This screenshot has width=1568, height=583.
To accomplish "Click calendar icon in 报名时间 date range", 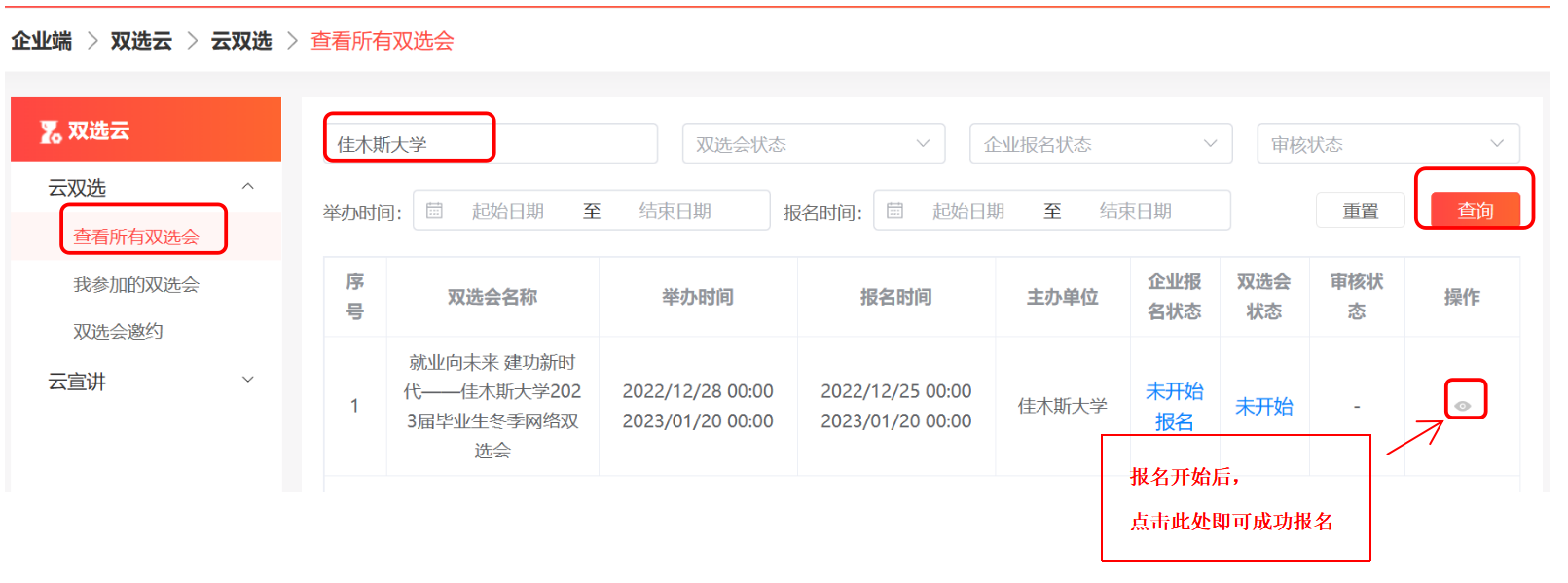I will tap(894, 210).
